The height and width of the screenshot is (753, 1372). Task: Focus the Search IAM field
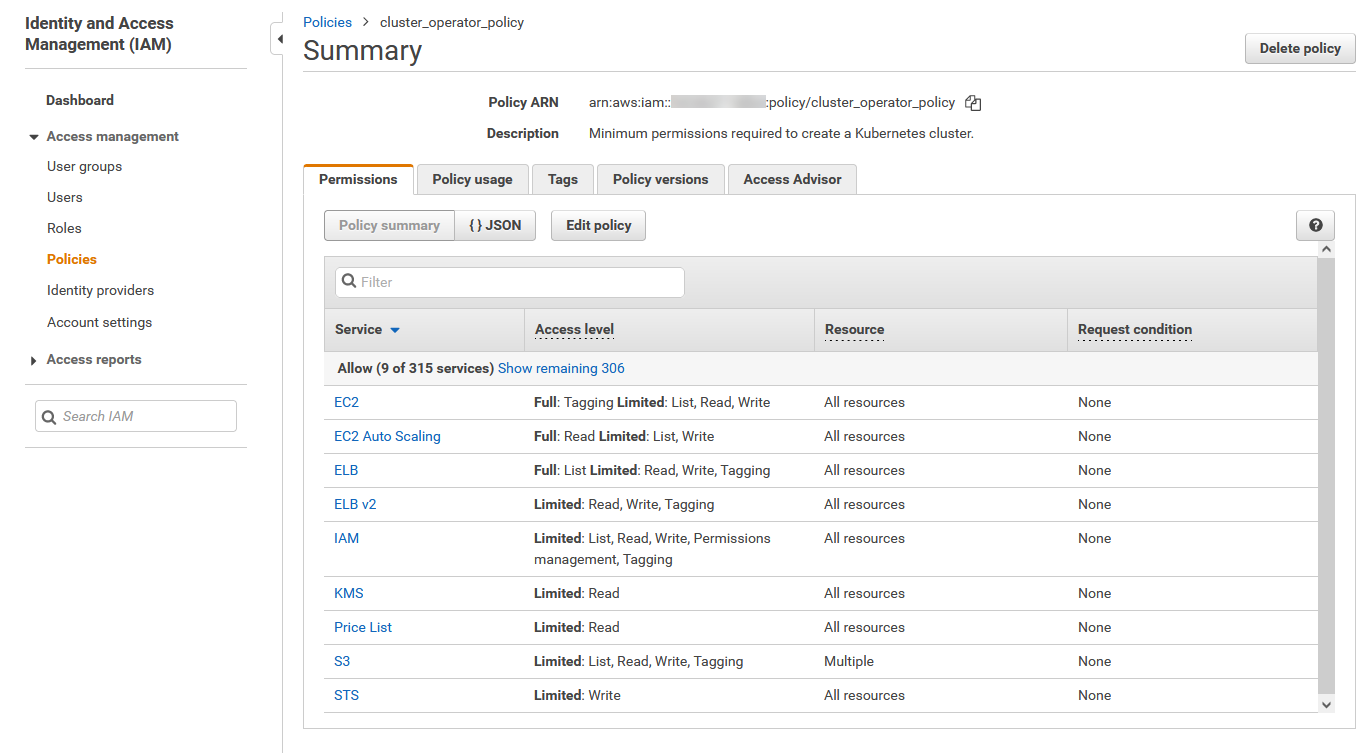tap(136, 417)
